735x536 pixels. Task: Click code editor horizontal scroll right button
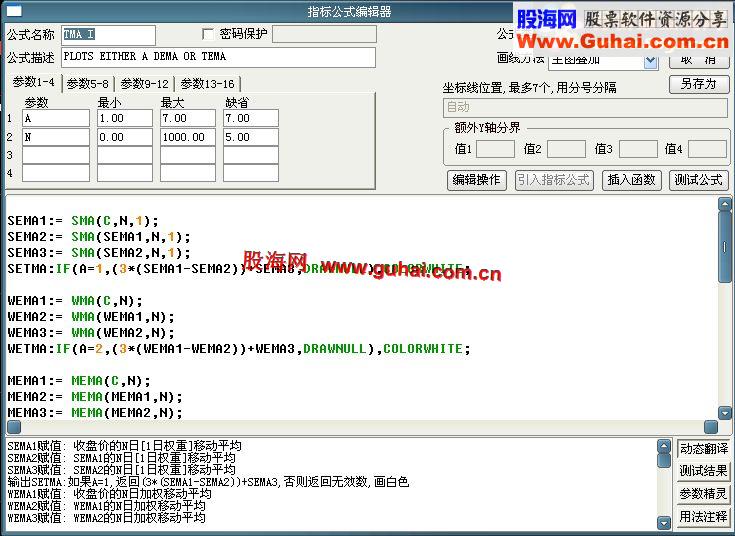(711, 427)
